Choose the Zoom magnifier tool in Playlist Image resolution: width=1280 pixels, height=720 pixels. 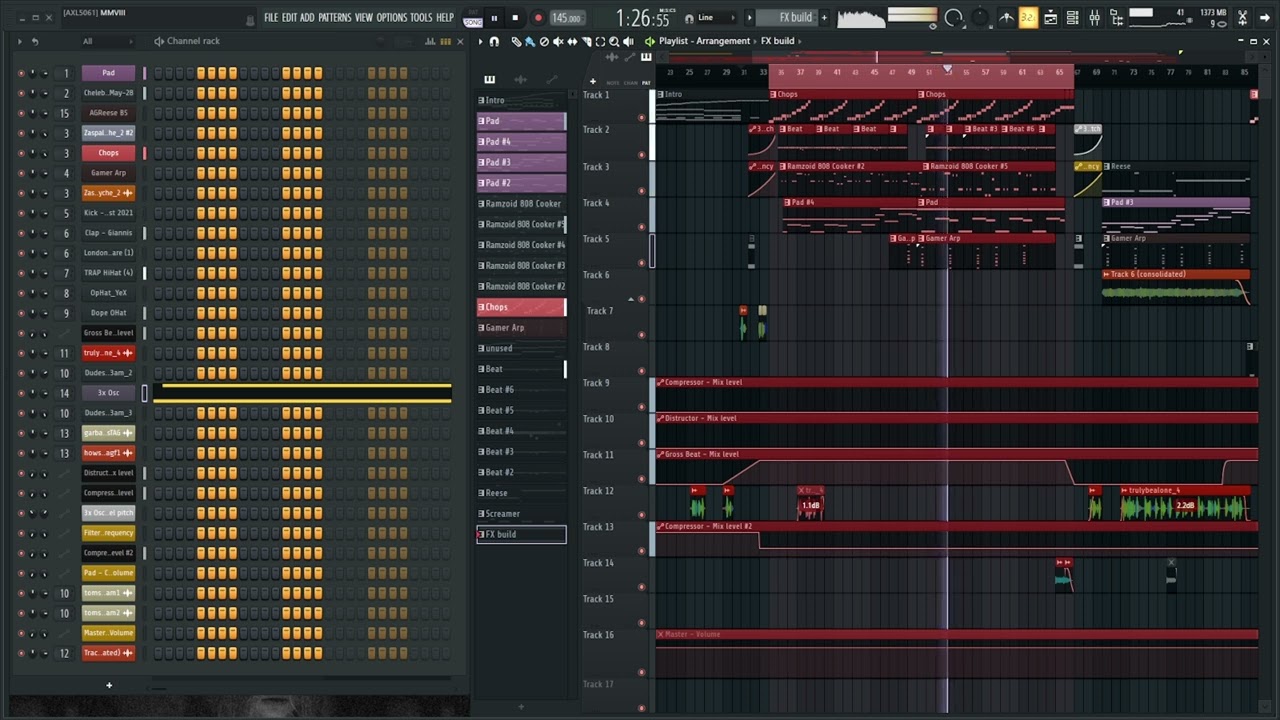614,41
